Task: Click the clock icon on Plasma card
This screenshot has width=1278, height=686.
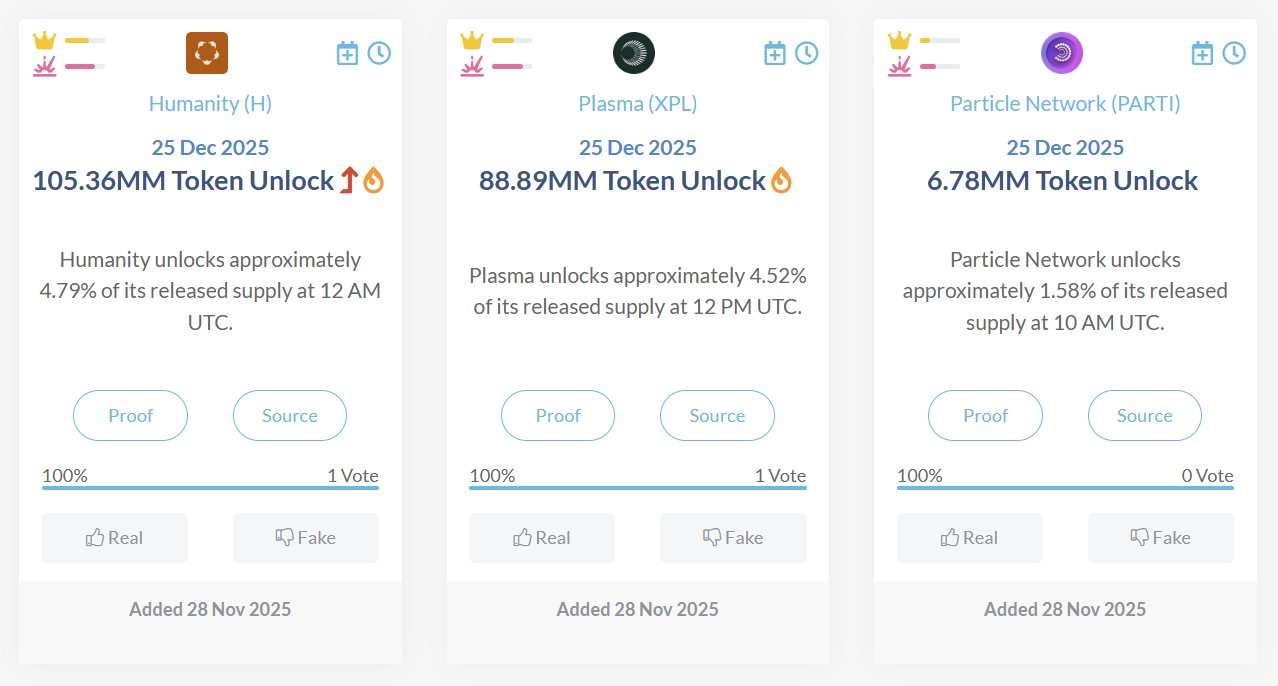Action: click(x=806, y=53)
